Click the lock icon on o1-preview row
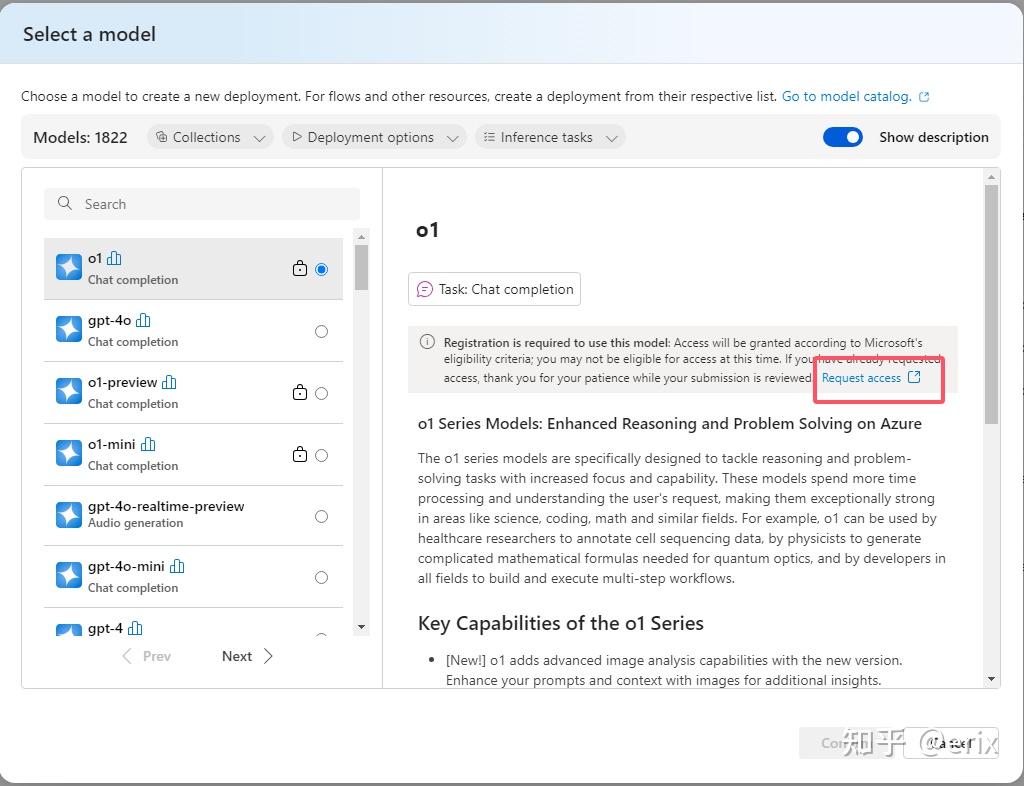This screenshot has height=786, width=1024. click(299, 393)
